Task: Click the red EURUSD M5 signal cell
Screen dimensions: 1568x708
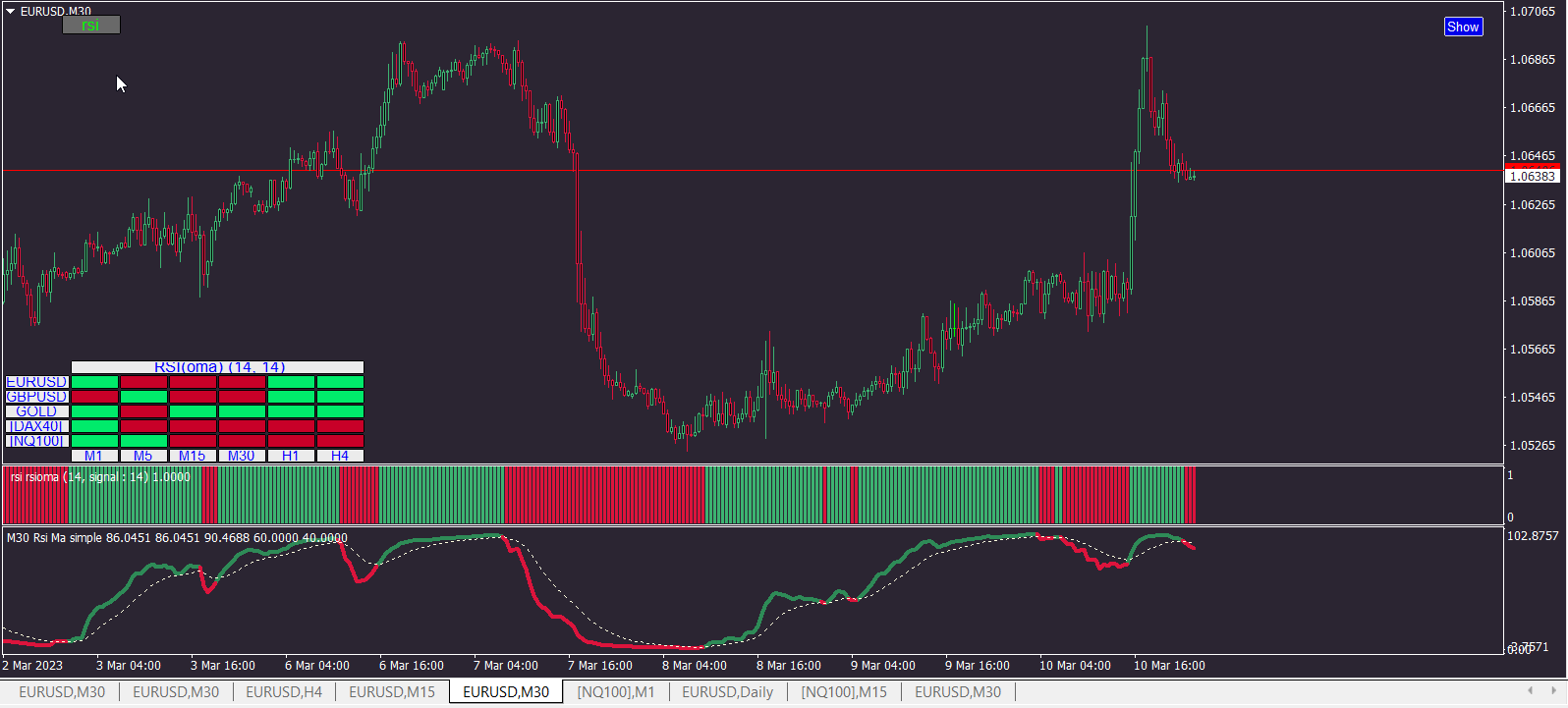Action: click(x=143, y=382)
